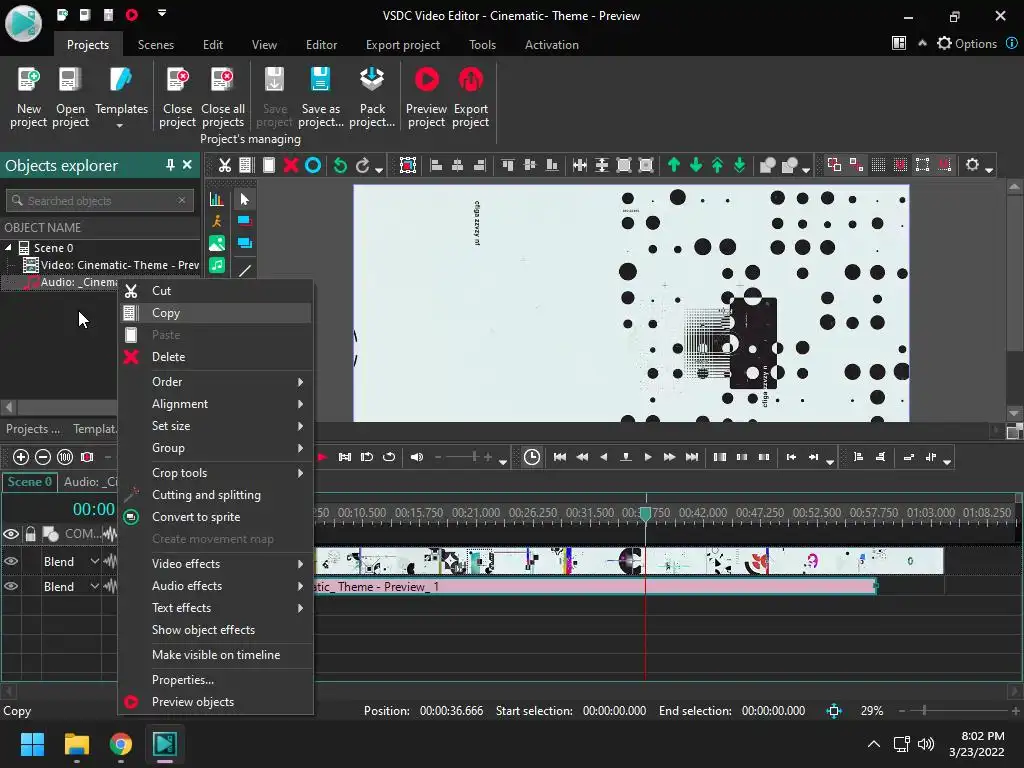This screenshot has height=768, width=1024.
Task: Collapse the Scene 0 tree node
Action: click(x=8, y=248)
